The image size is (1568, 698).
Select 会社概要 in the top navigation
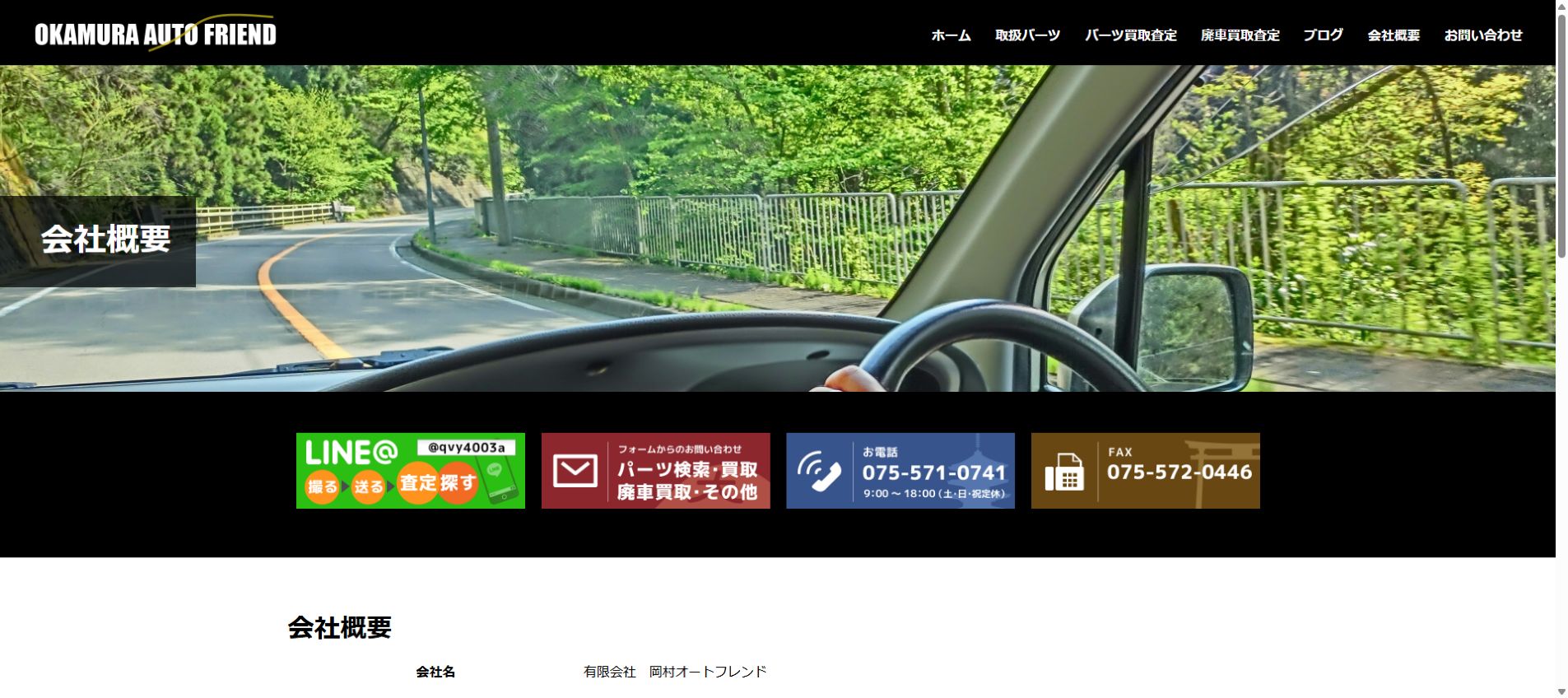1394,35
